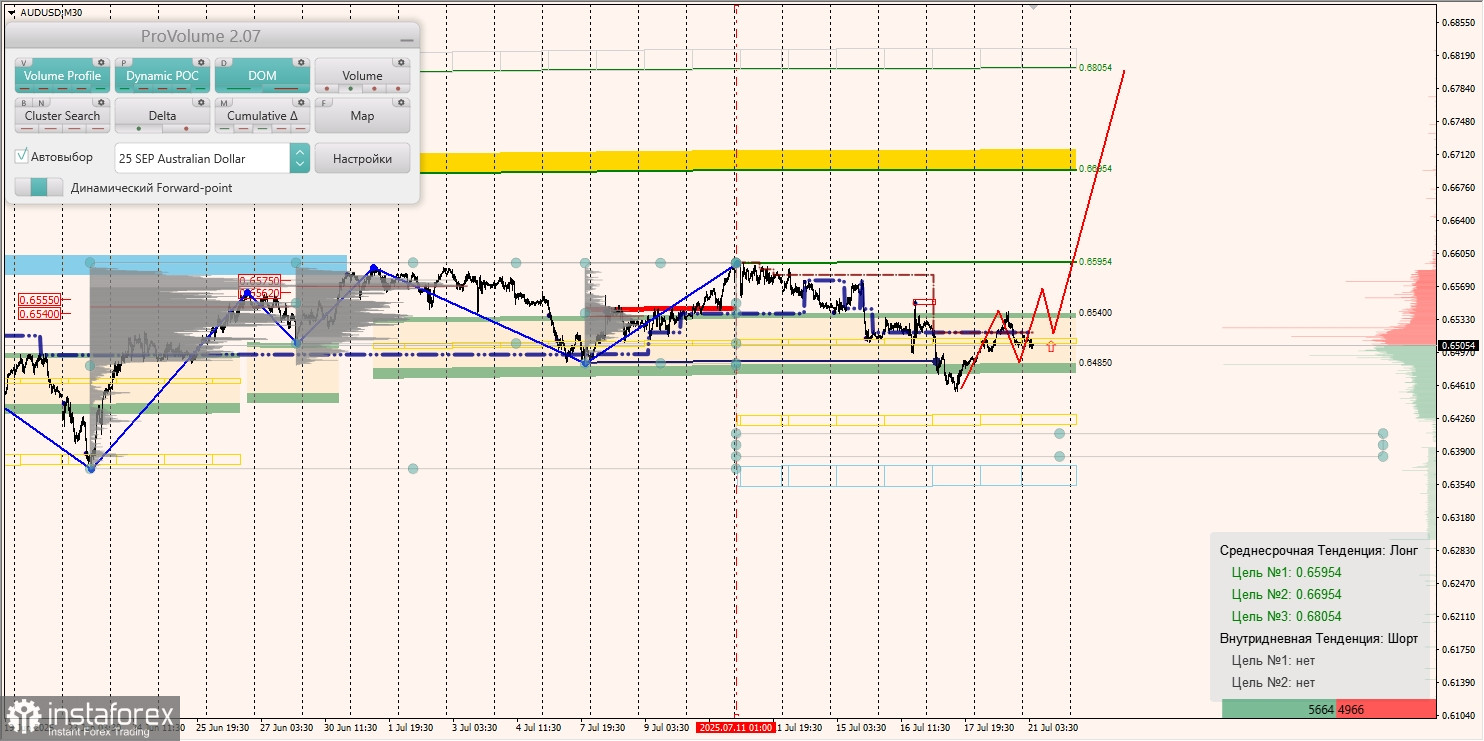Enable the Delta indicator

coord(162,116)
